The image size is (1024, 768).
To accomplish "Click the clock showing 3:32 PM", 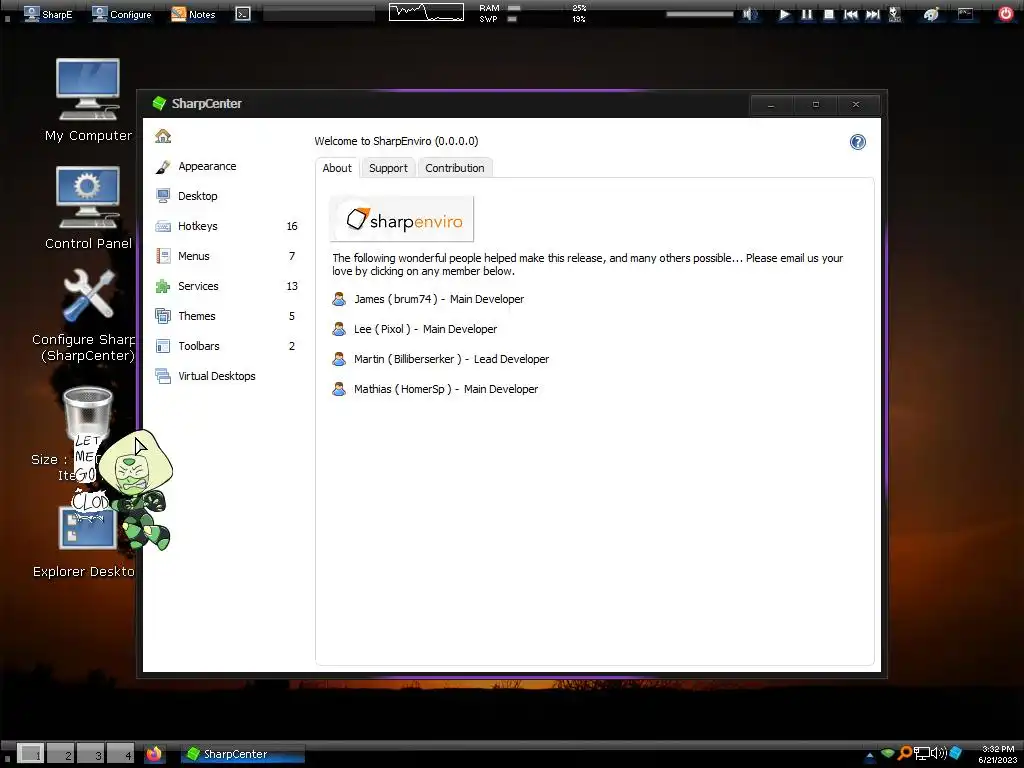I will point(998,754).
